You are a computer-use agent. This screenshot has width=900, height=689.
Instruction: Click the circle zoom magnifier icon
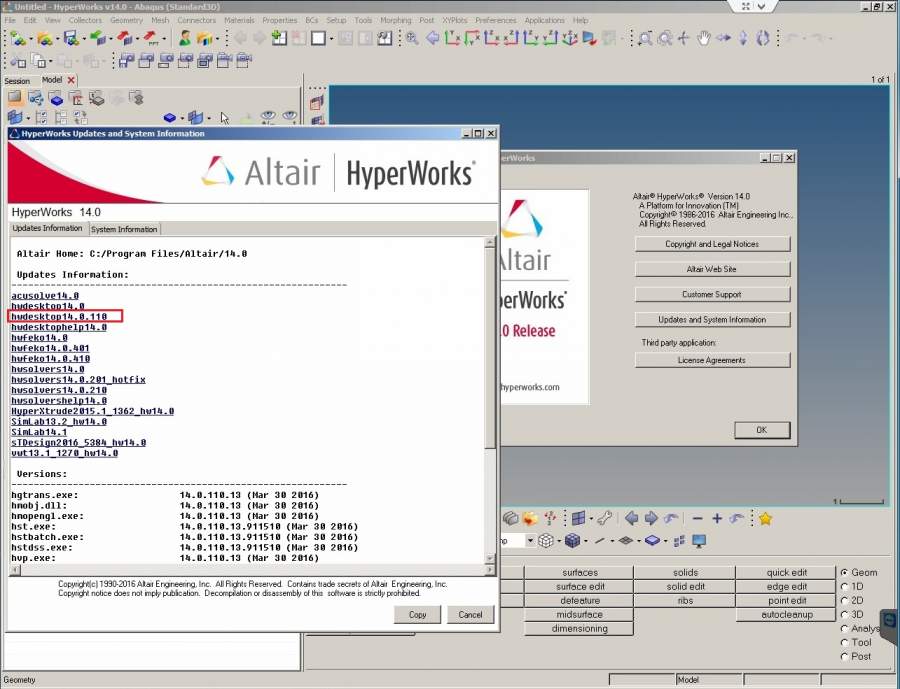(x=665, y=38)
